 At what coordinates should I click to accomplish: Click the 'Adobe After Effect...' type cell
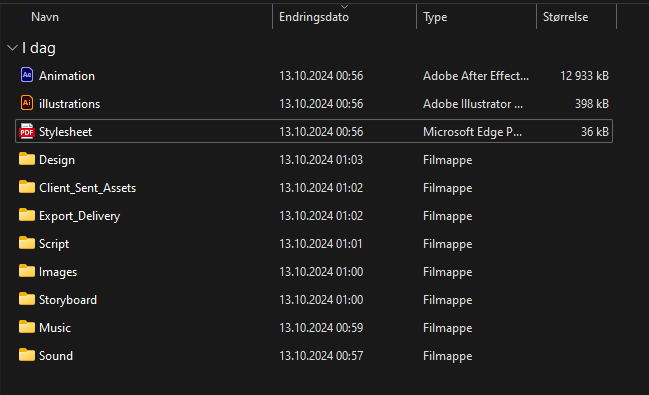[476, 76]
